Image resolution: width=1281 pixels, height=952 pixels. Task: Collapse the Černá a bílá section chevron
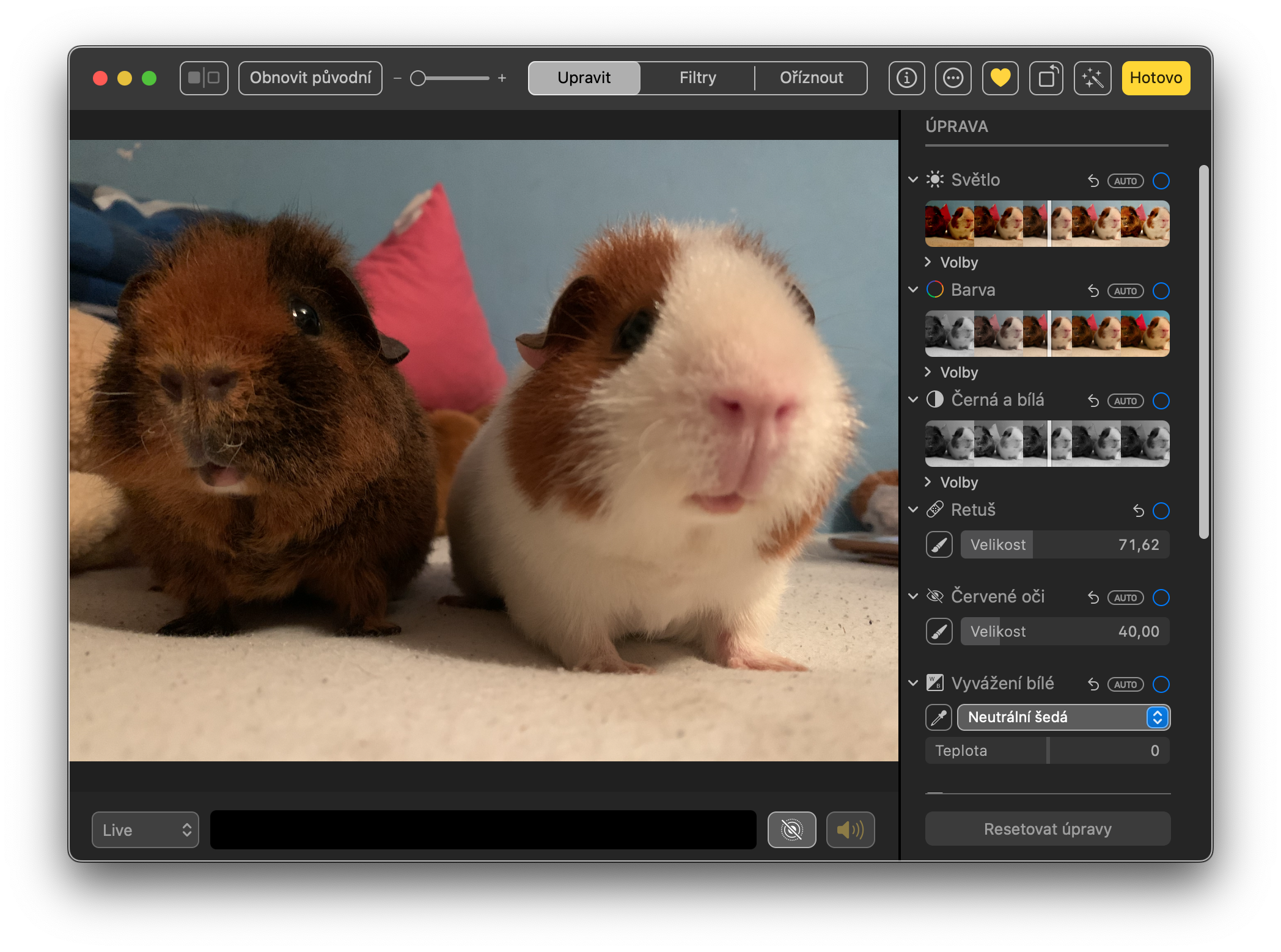913,400
